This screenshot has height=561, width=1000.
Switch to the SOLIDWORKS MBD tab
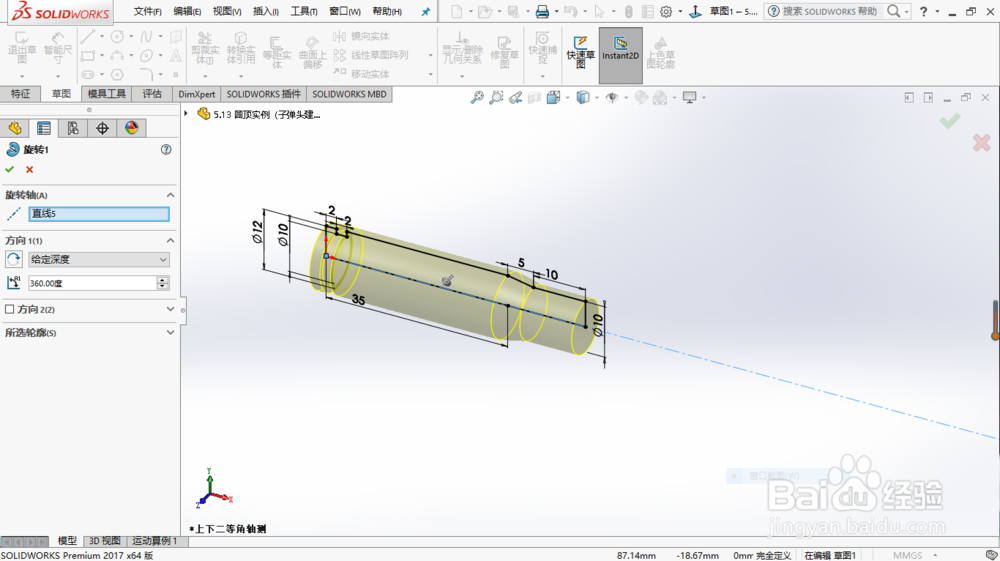click(x=349, y=94)
